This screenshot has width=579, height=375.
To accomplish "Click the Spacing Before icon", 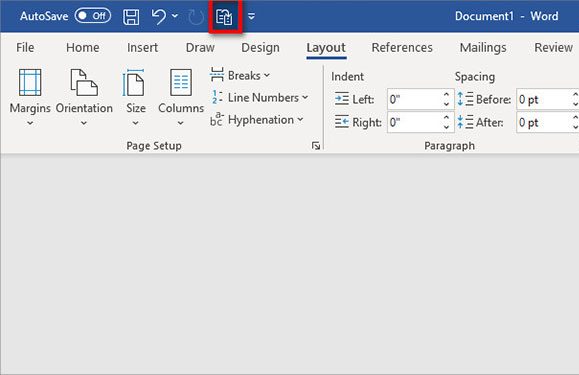I will [465, 99].
